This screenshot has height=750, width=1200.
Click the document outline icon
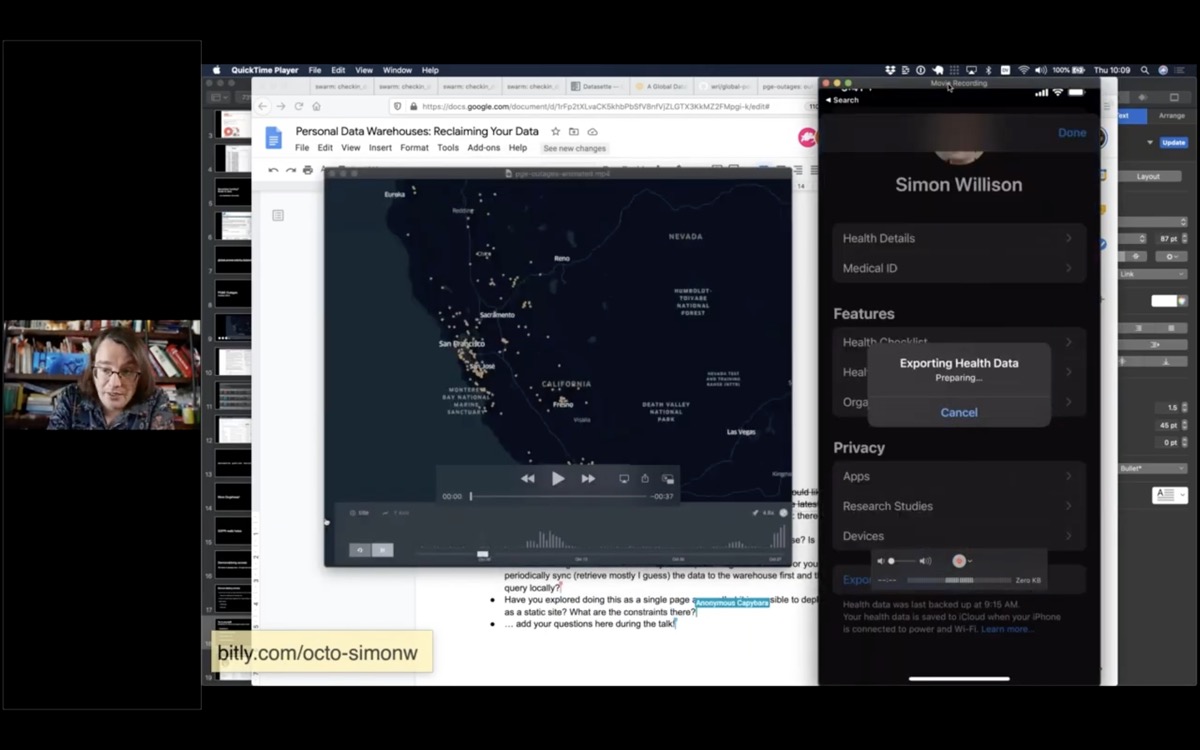pyautogui.click(x=278, y=215)
